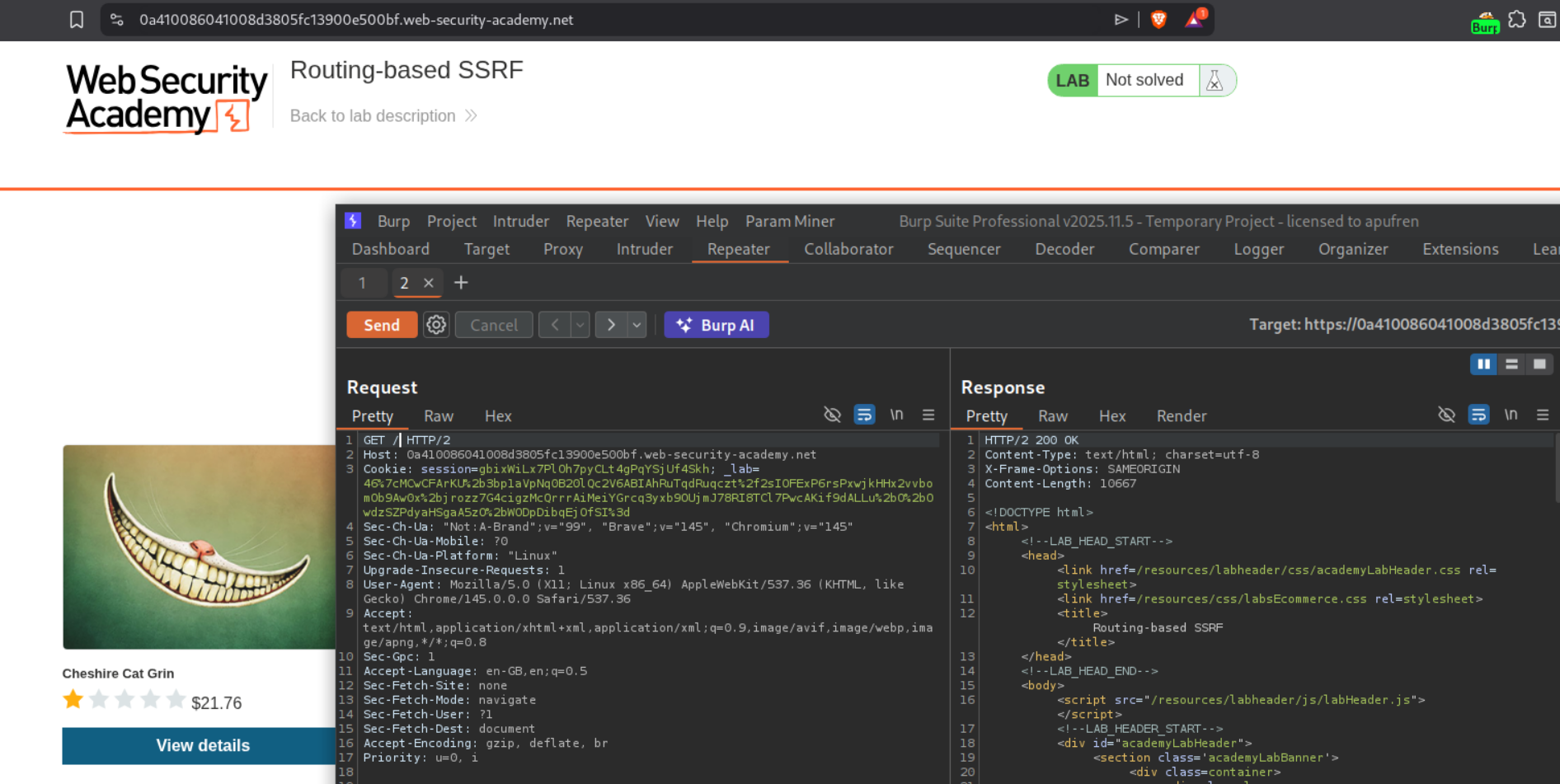This screenshot has width=1560, height=784.
Task: Open the Param Miner menu
Action: tap(789, 221)
